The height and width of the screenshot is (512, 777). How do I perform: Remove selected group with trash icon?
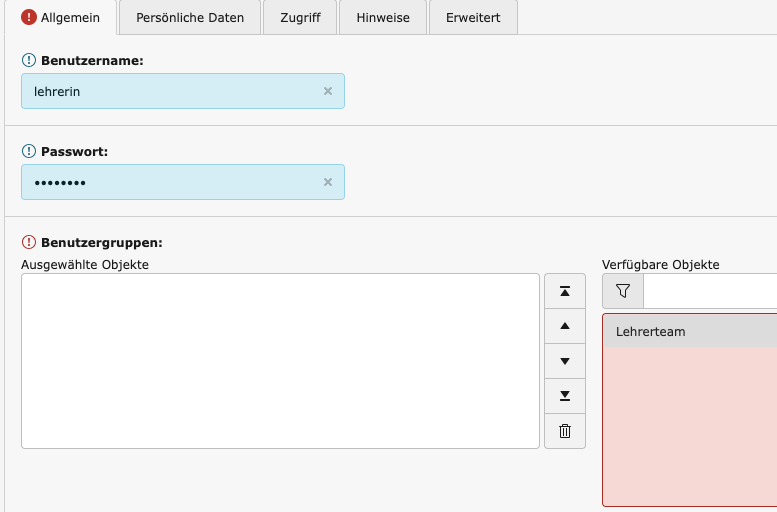565,431
